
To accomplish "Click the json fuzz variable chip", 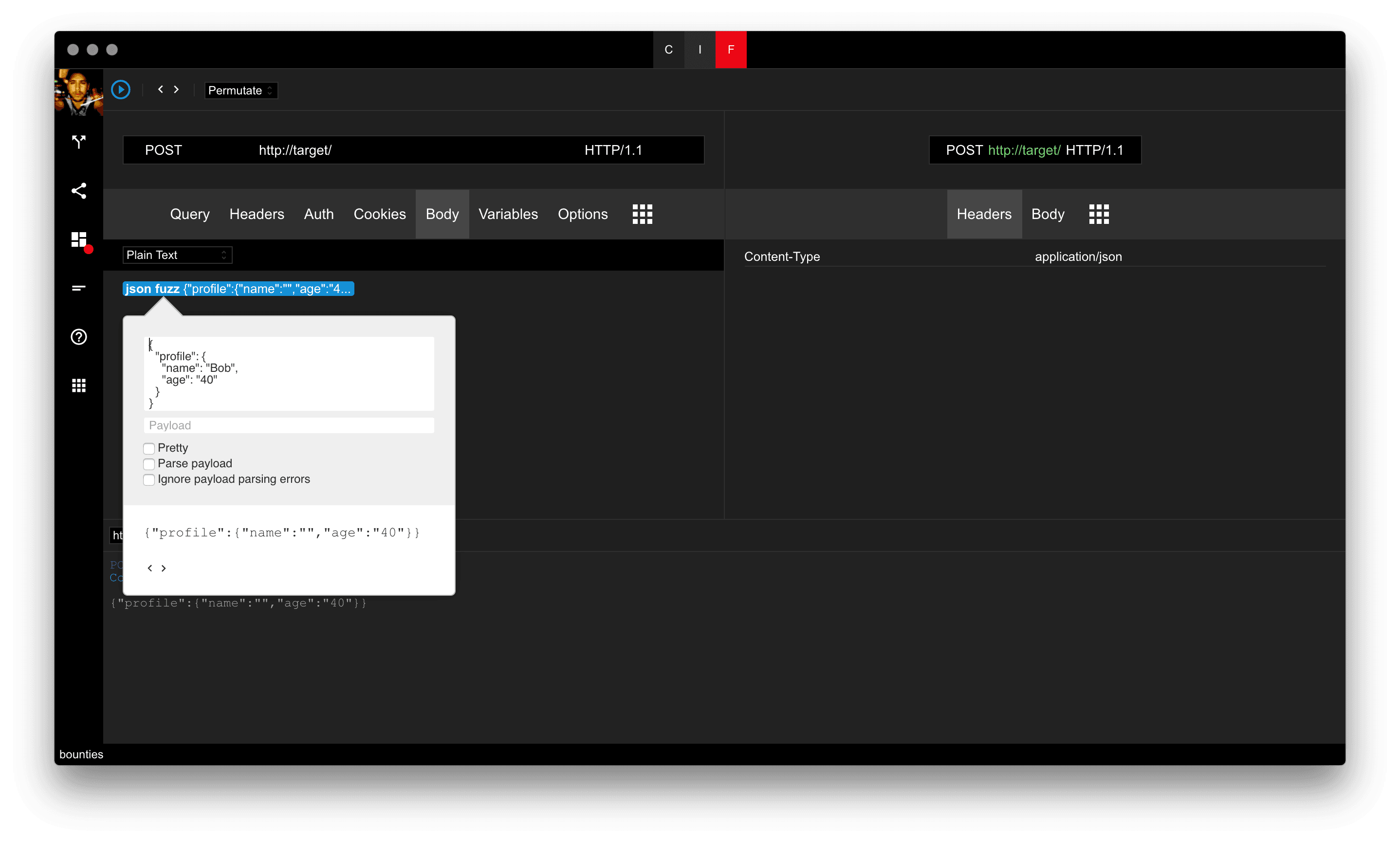I will [239, 289].
